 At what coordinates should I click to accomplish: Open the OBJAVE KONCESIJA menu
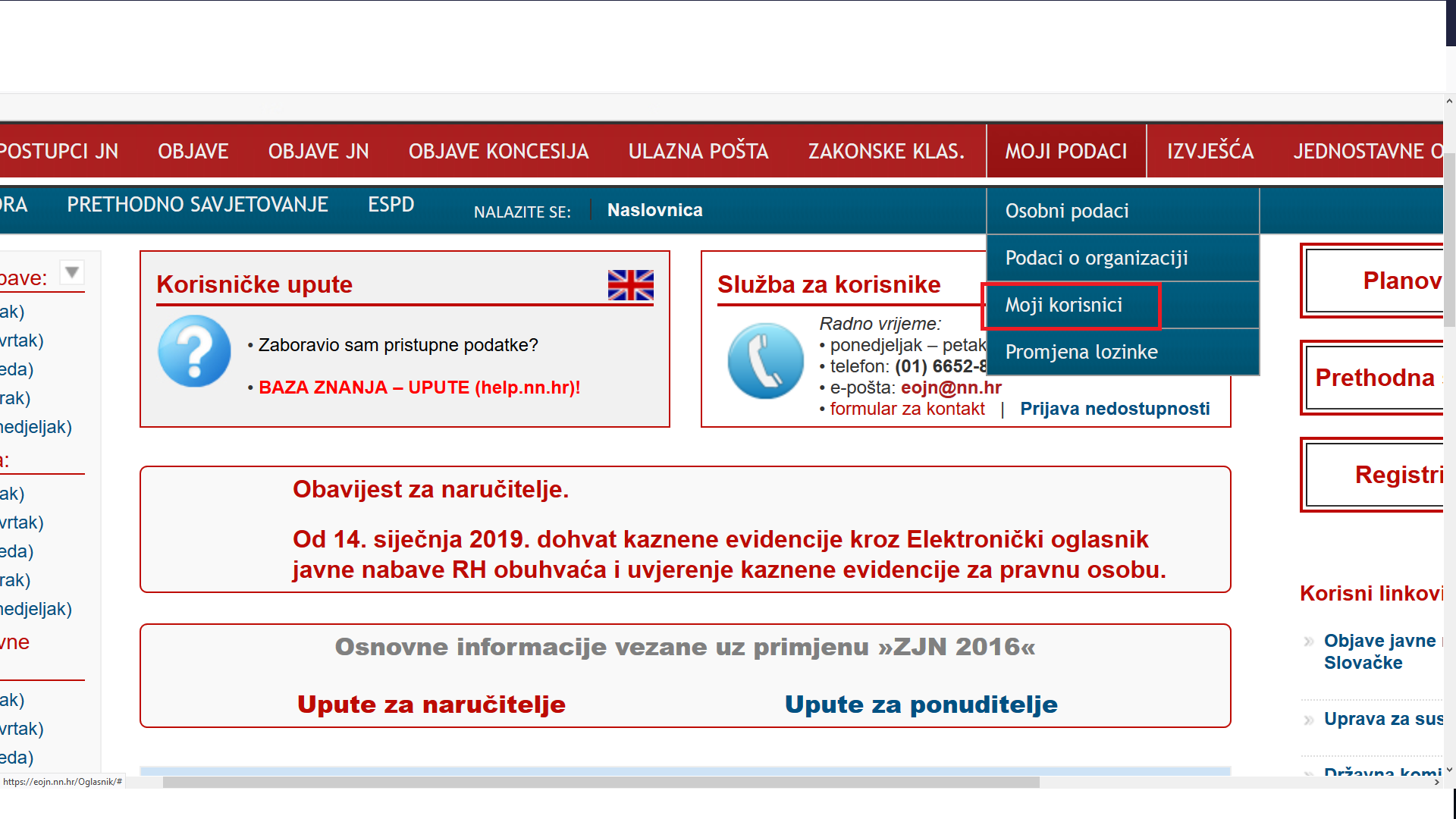coord(498,151)
